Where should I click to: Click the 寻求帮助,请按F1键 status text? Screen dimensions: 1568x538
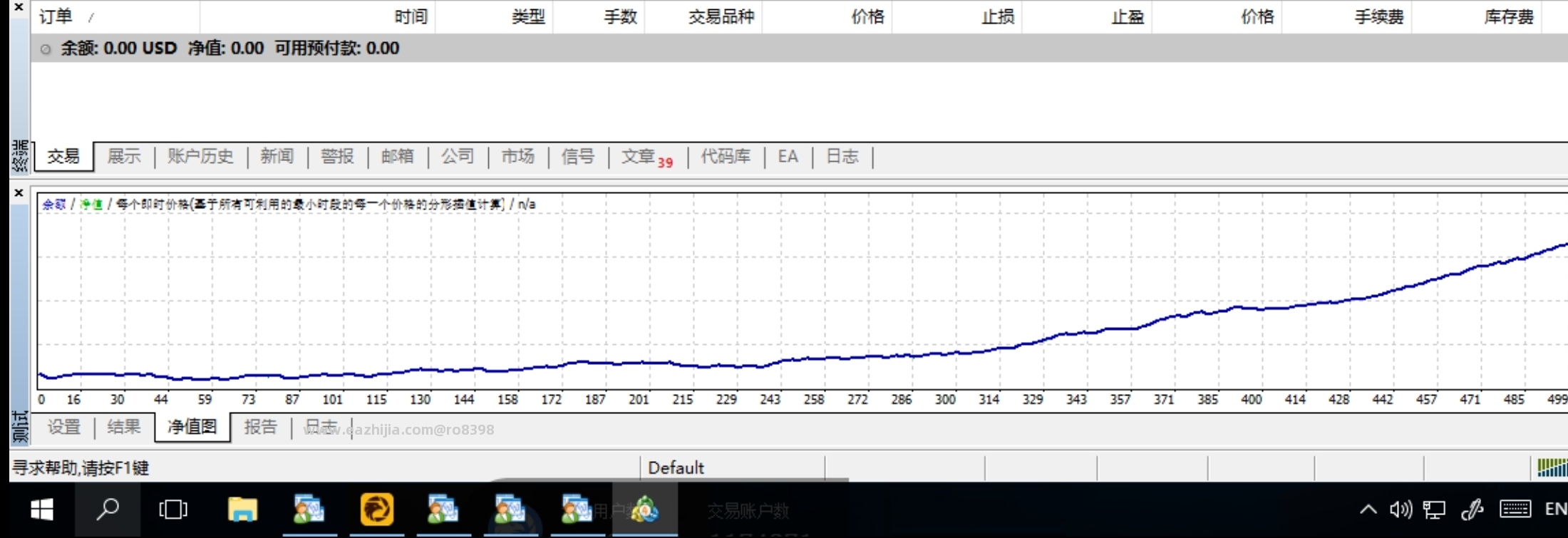81,468
